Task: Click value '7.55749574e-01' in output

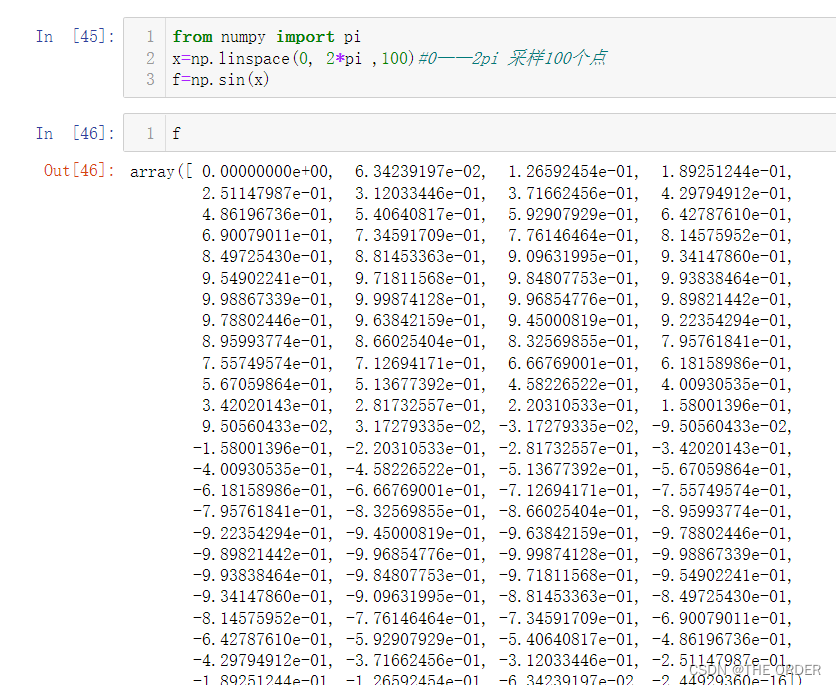Action: click(x=267, y=364)
